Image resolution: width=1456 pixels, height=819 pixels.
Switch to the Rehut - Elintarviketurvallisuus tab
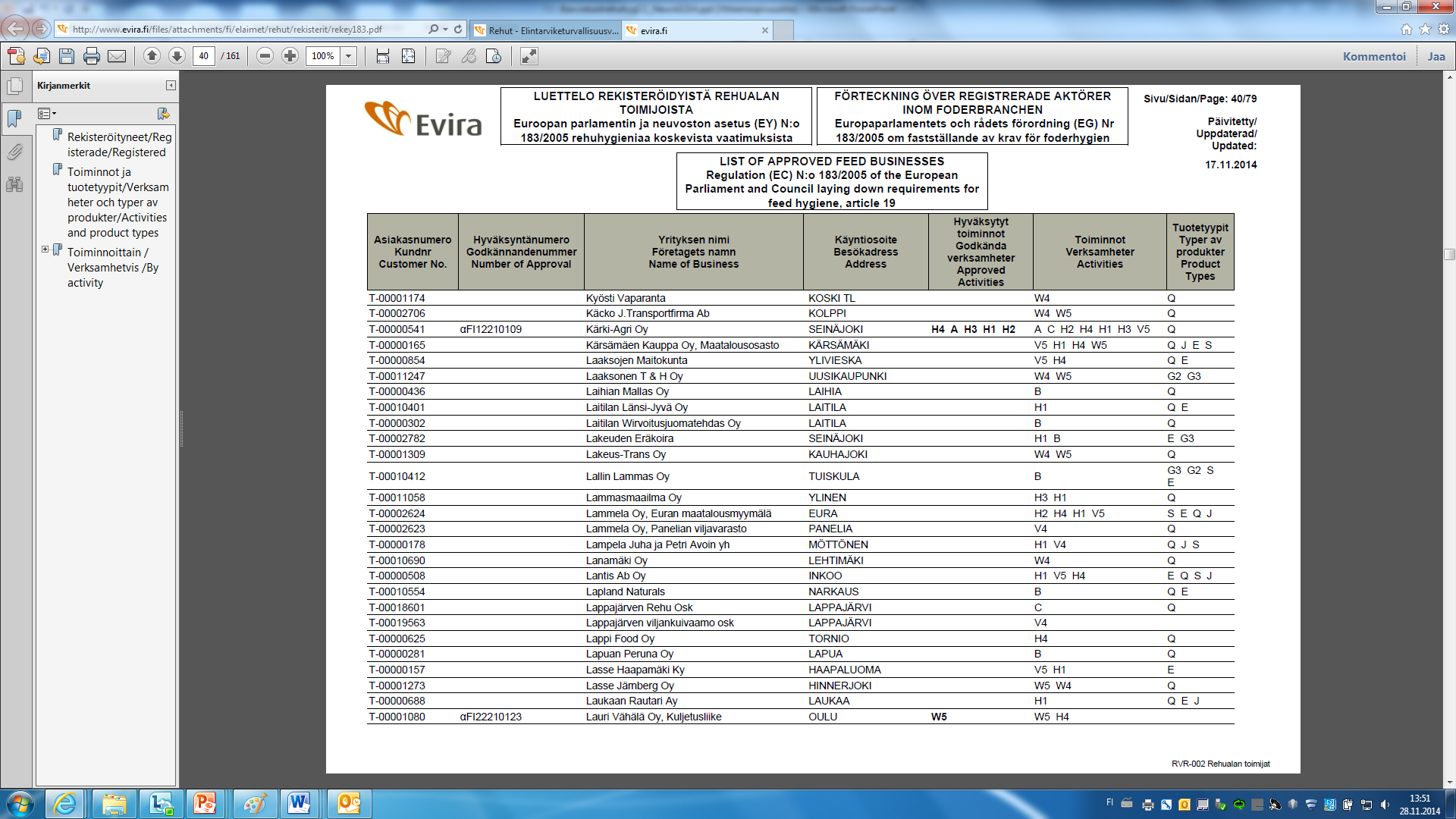(545, 30)
